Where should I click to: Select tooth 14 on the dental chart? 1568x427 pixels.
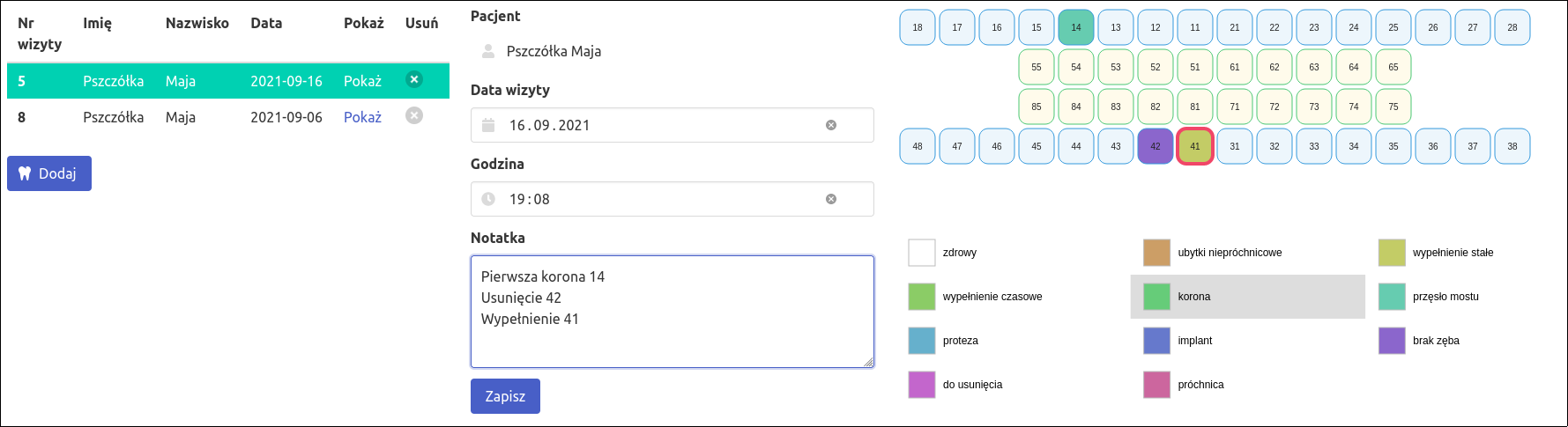1075,27
